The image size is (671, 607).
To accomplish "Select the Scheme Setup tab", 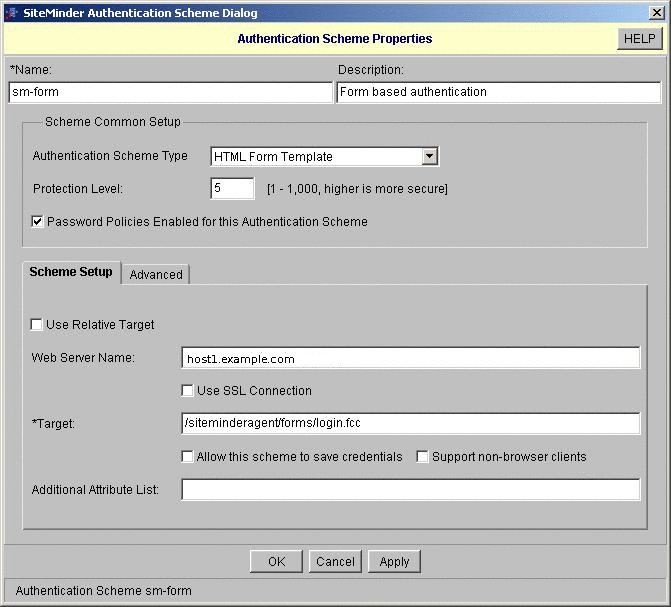I will tap(71, 272).
